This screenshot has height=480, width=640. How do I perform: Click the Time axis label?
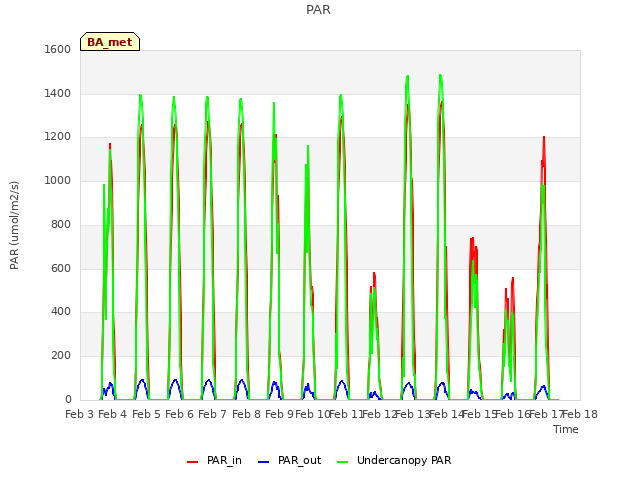tap(566, 429)
